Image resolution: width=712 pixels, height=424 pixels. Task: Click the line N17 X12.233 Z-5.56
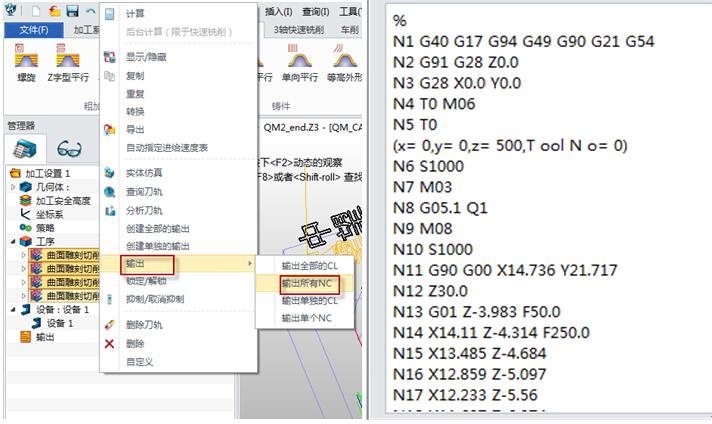pos(465,395)
